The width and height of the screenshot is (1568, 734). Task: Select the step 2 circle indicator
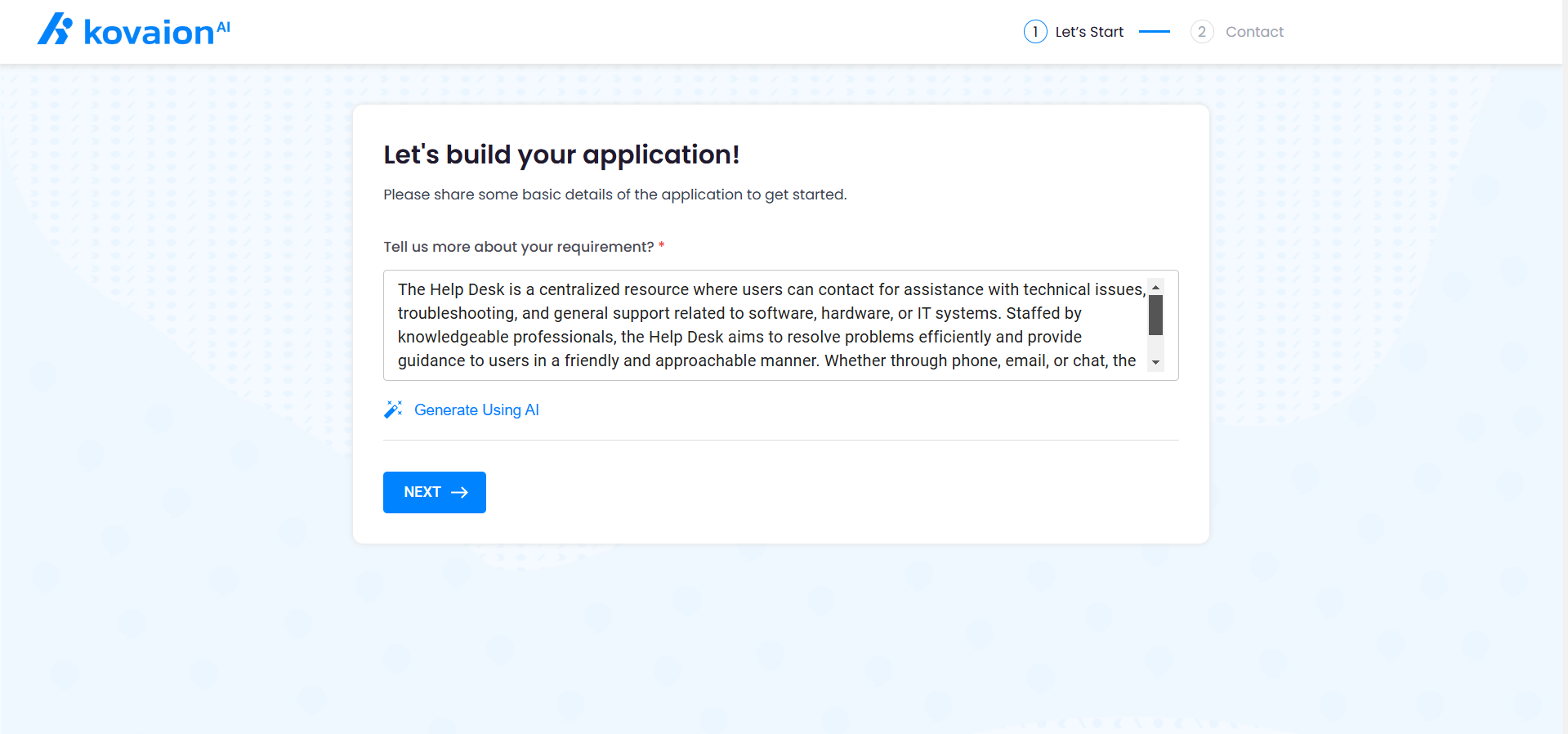click(x=1201, y=32)
